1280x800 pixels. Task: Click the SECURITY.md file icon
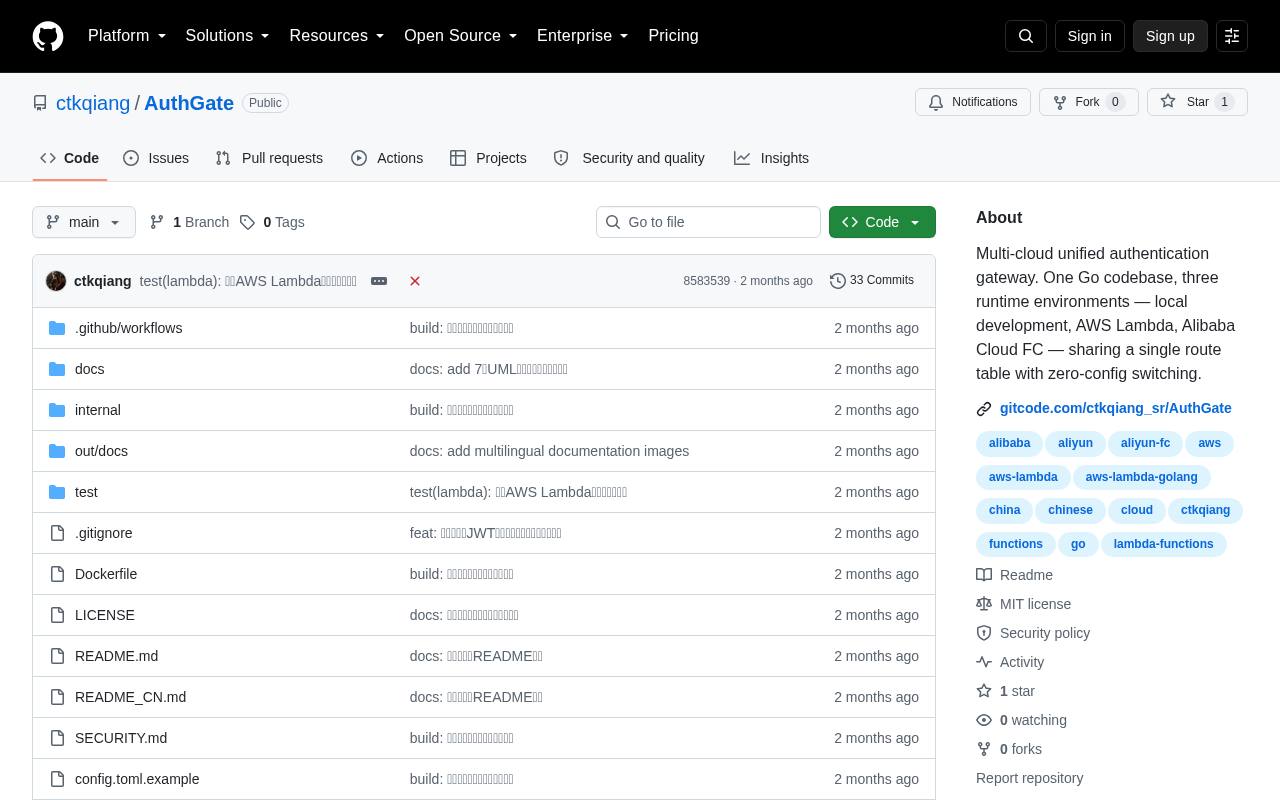[x=57, y=738]
